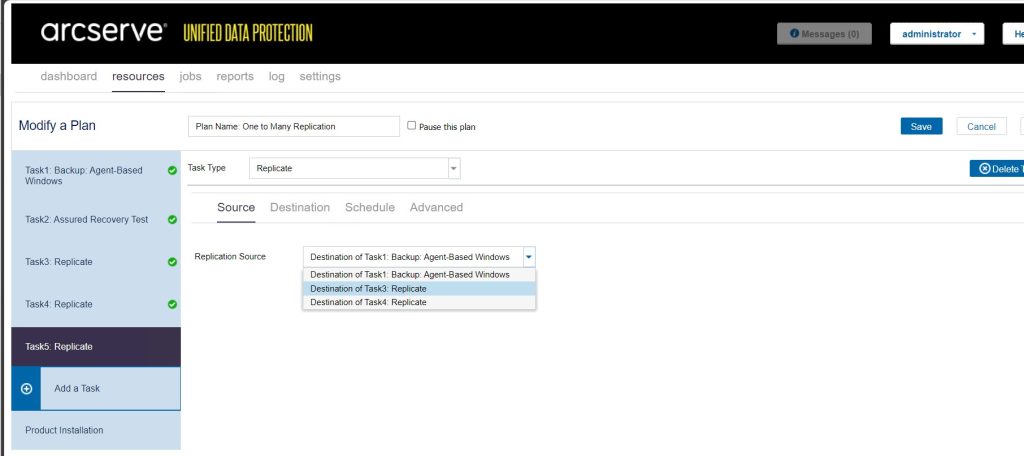Open the Schedule sub-tab
The height and width of the screenshot is (456, 1024).
[370, 208]
